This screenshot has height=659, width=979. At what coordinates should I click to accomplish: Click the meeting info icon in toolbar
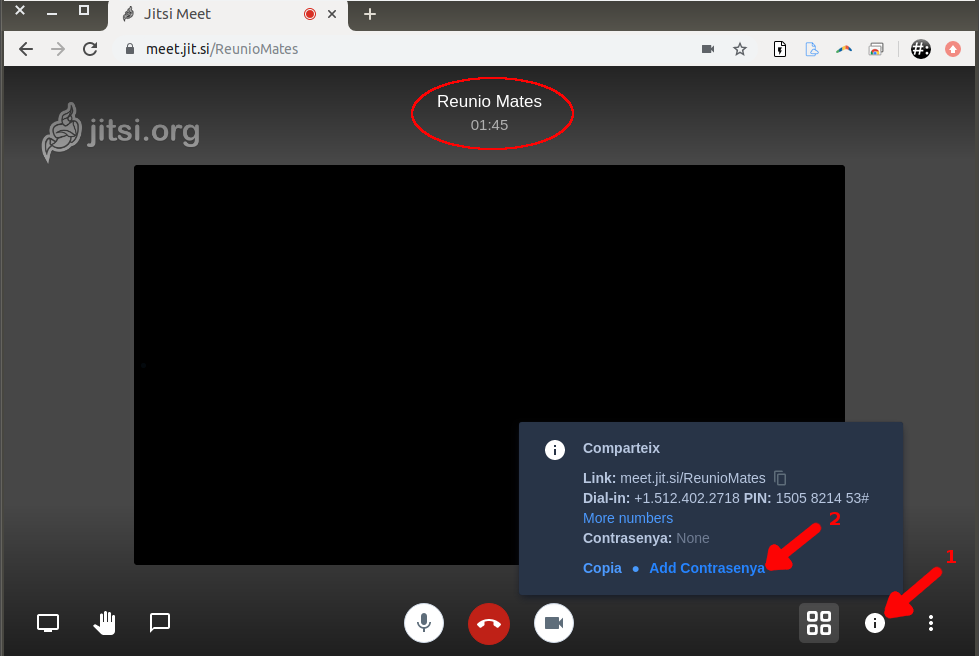[875, 623]
